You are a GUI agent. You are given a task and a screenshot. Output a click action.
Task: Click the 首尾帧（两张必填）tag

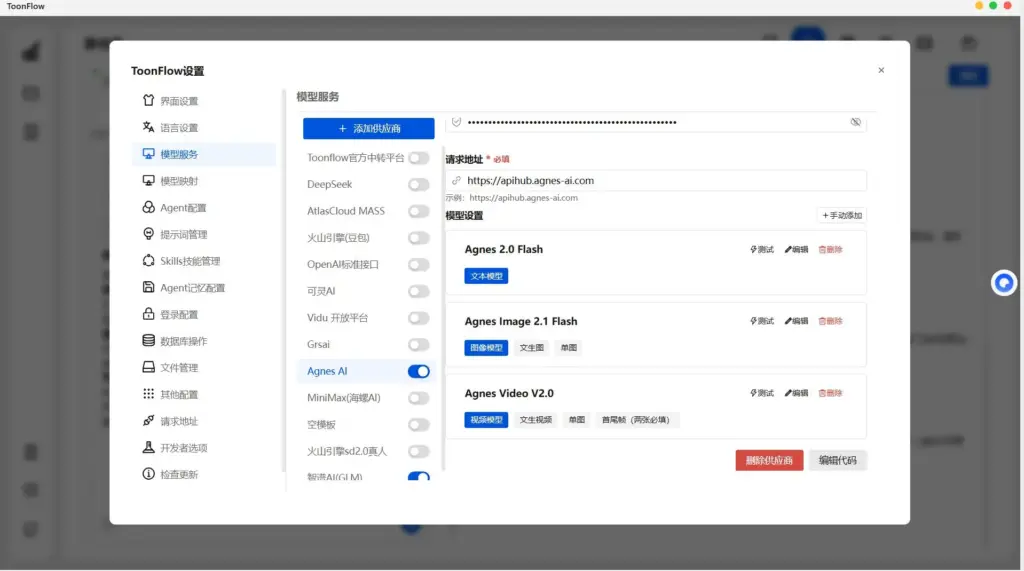(635, 419)
